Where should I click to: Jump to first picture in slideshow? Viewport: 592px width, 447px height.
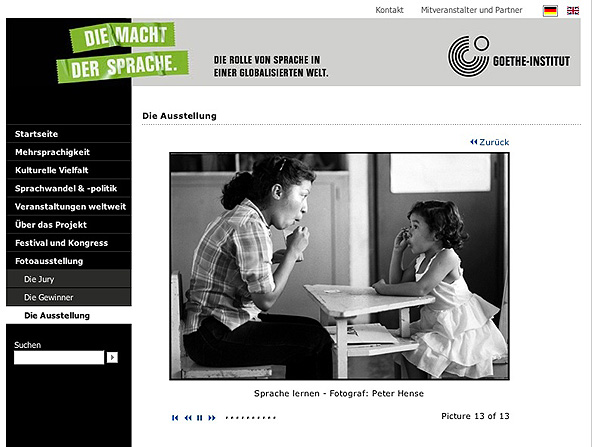pyautogui.click(x=175, y=418)
